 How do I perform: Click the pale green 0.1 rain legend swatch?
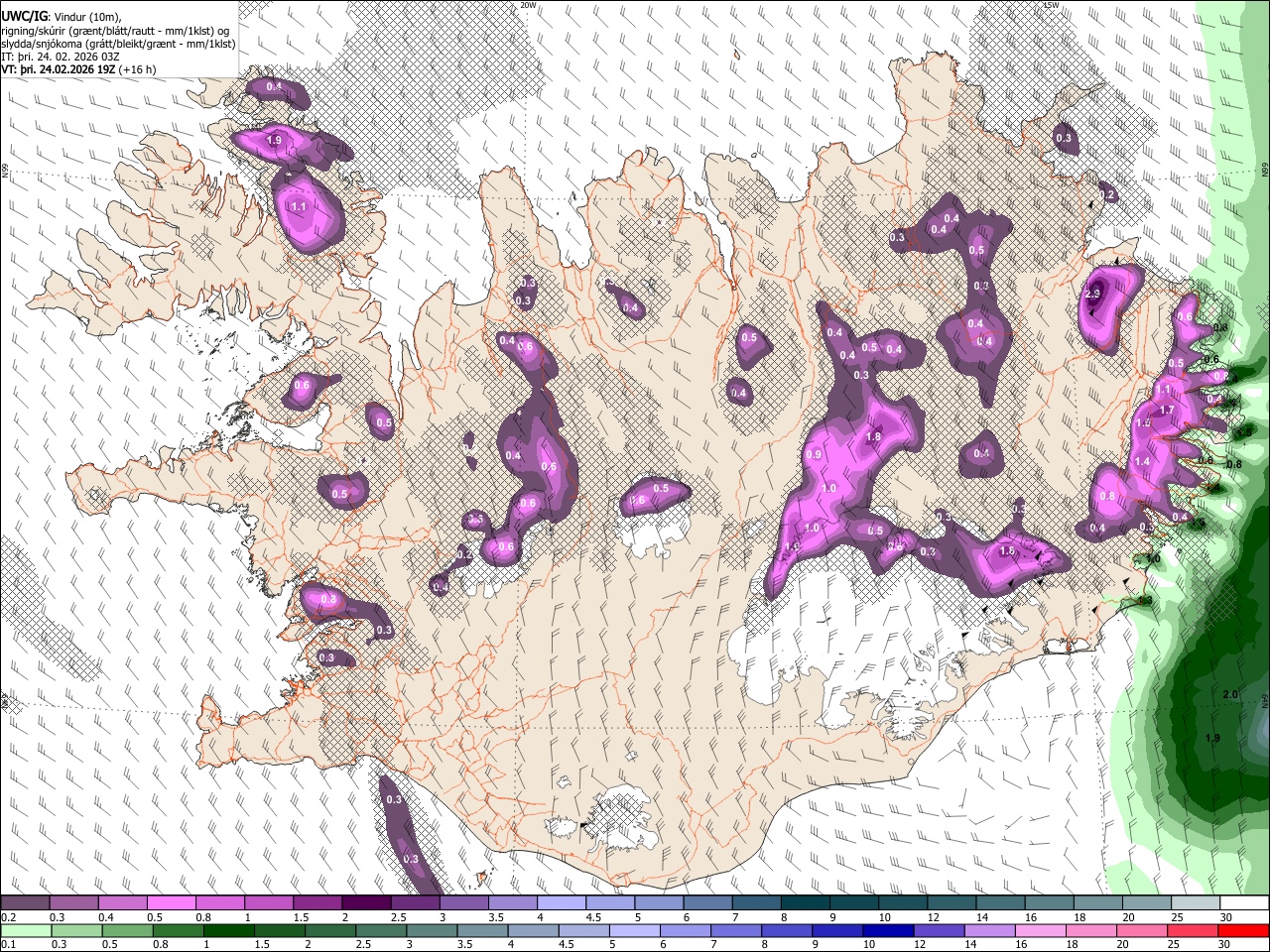click(25, 930)
